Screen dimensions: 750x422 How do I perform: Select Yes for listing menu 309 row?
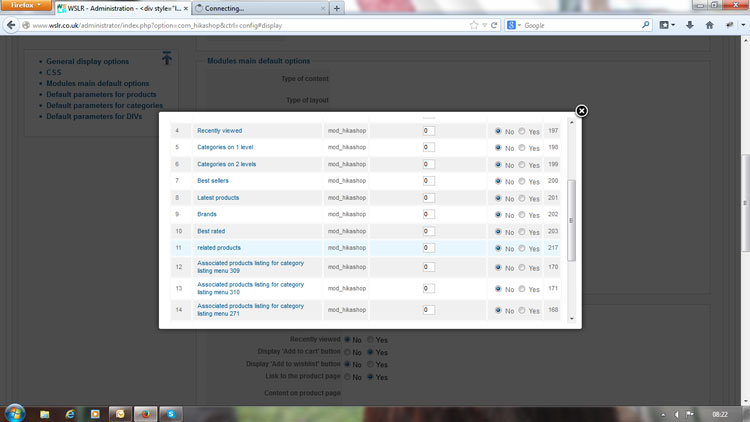522,267
